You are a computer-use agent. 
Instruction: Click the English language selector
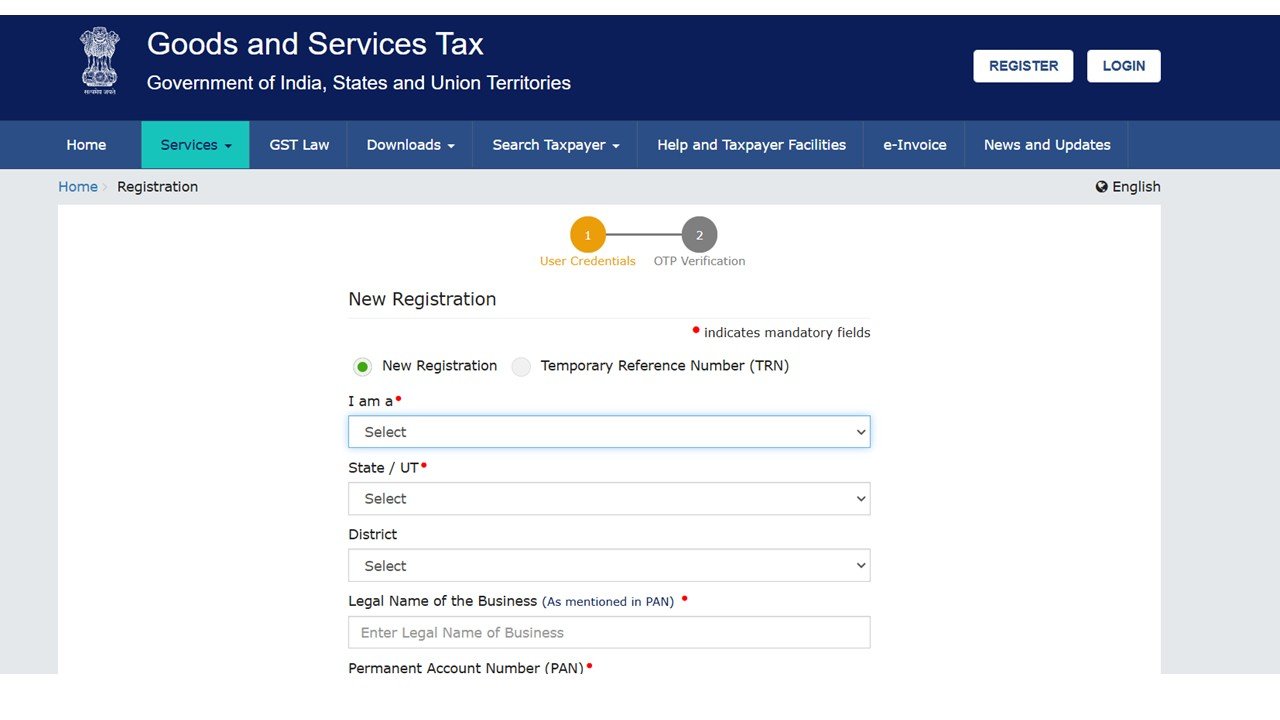click(x=1128, y=187)
